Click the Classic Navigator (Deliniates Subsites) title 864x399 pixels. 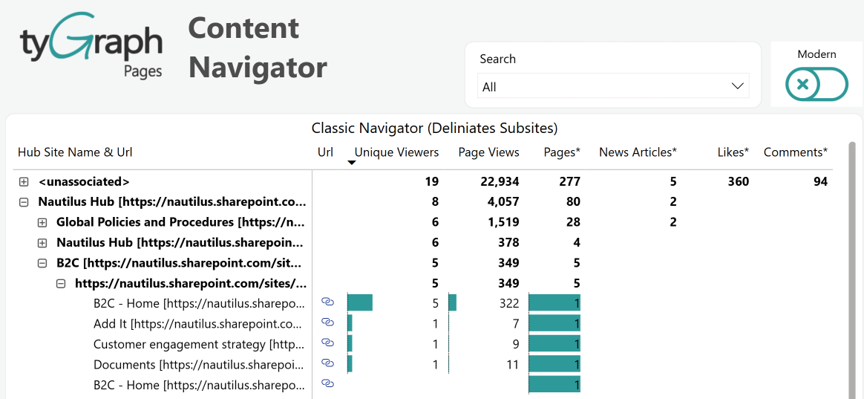click(435, 128)
